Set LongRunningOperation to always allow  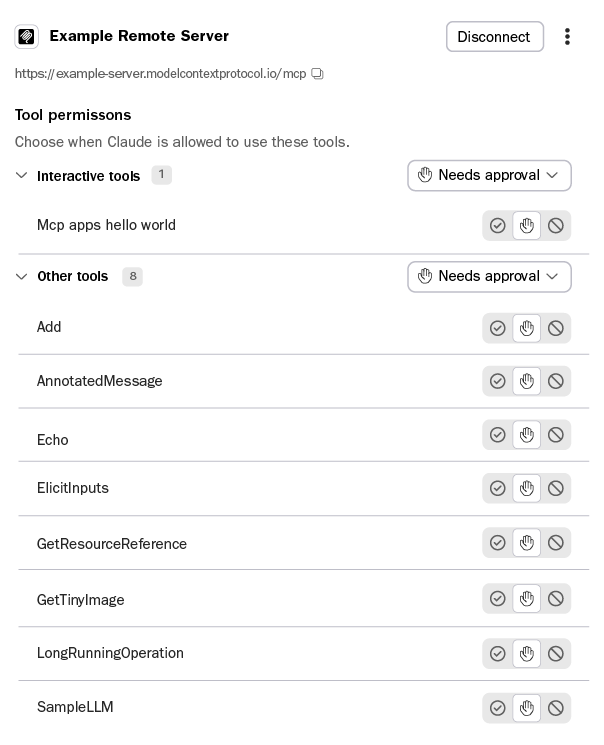[498, 654]
